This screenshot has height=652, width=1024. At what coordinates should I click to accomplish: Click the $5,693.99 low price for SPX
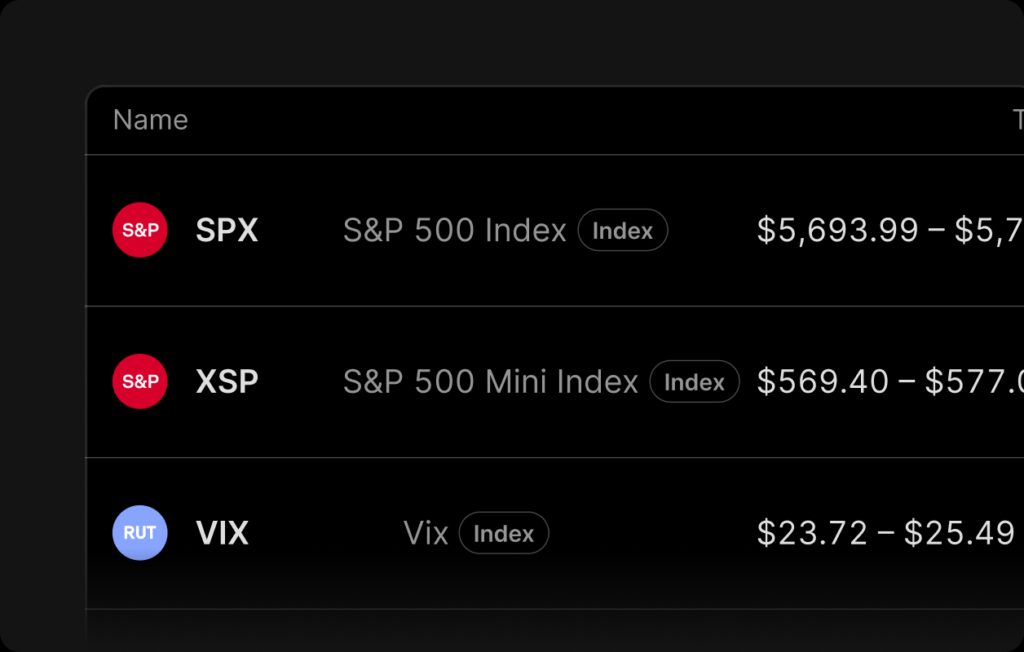837,230
